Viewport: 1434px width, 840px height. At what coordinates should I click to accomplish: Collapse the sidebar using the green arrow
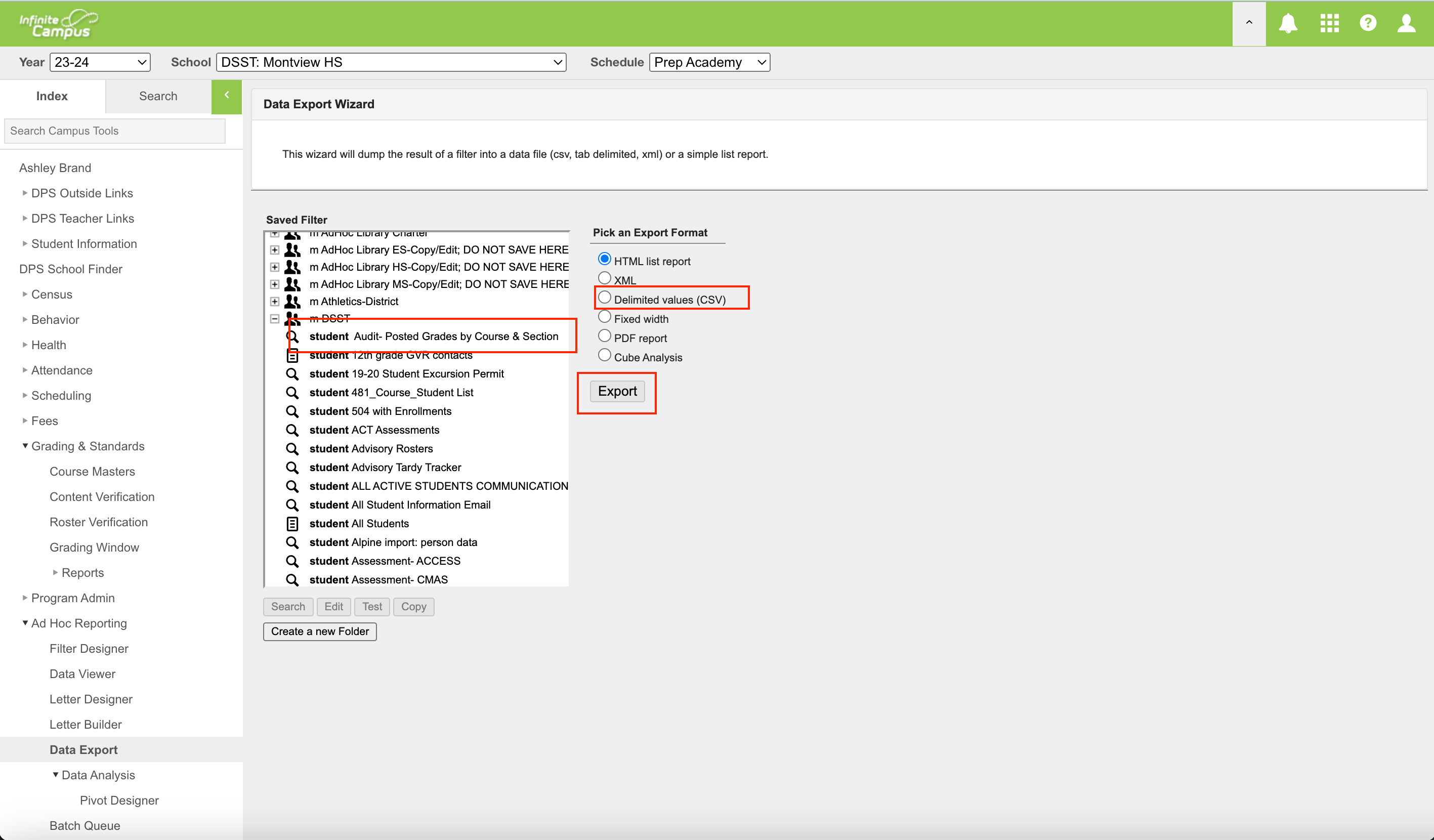coord(226,96)
